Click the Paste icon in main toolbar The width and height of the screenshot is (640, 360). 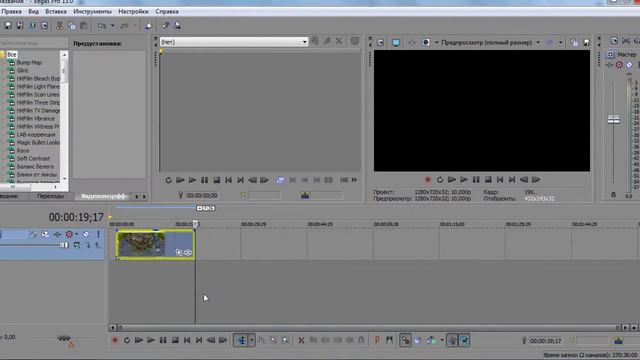click(83, 26)
